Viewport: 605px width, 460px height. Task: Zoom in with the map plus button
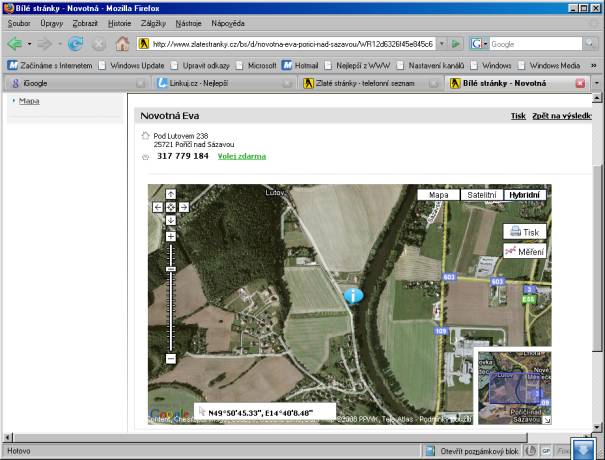coord(170,237)
